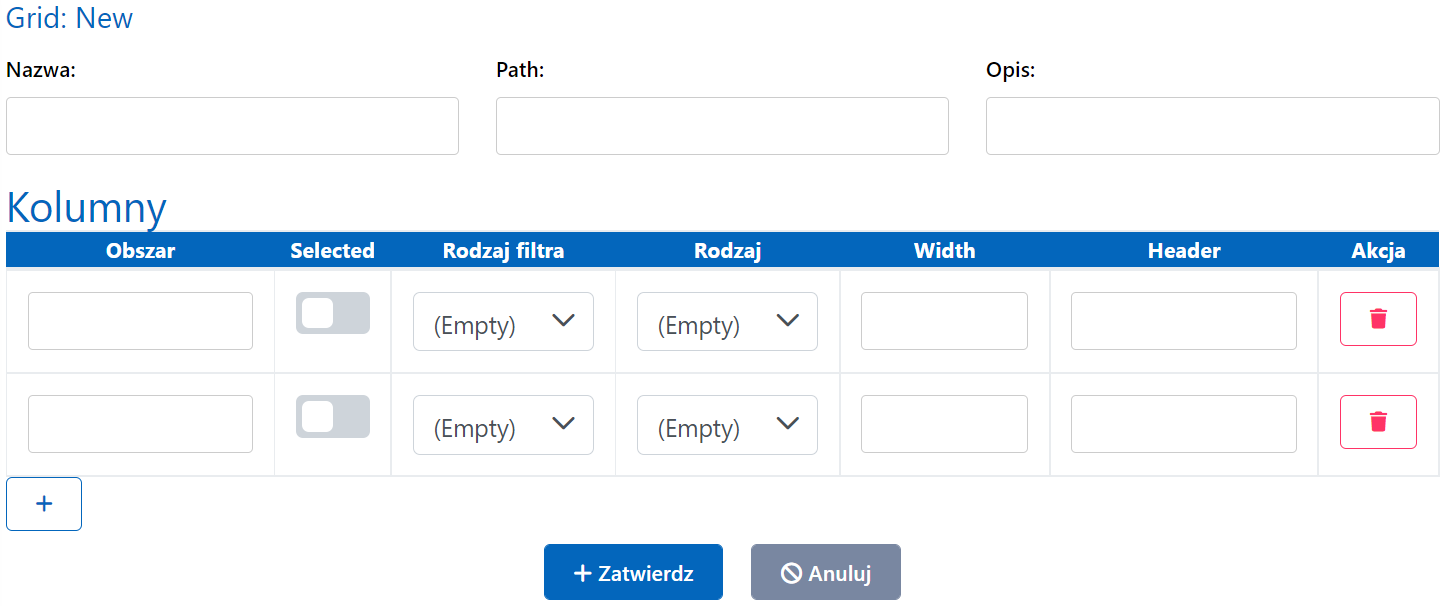Cancel editing with the Anuluj button
This screenshot has width=1449, height=606.
point(825,571)
